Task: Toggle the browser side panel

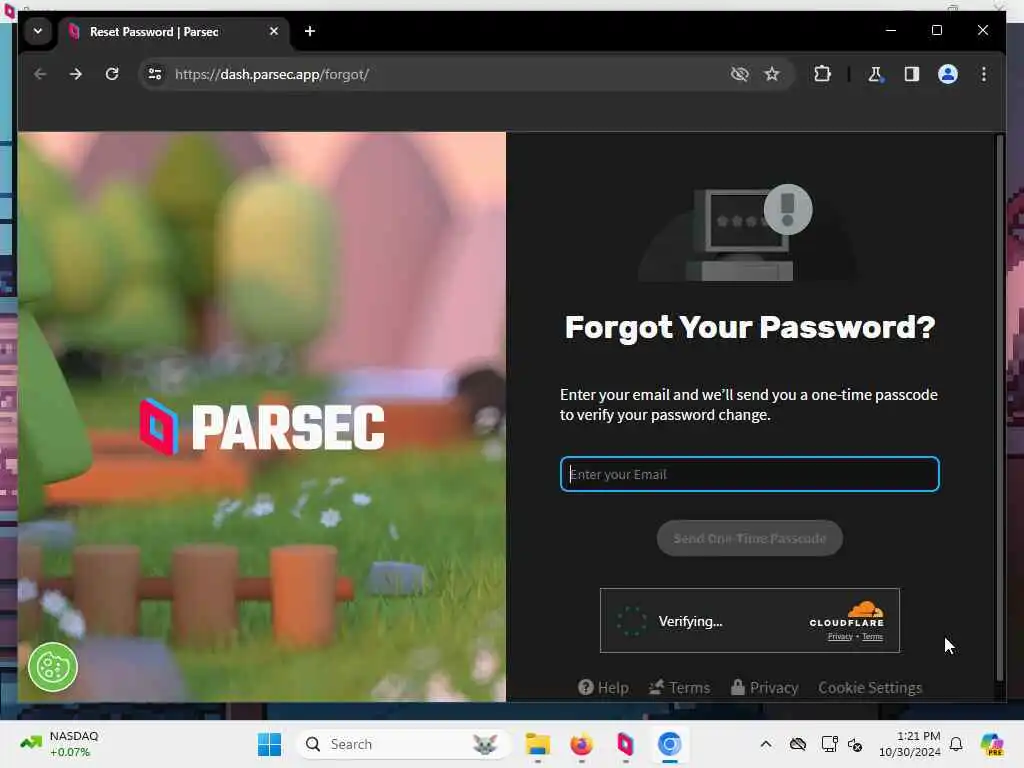Action: click(x=912, y=74)
